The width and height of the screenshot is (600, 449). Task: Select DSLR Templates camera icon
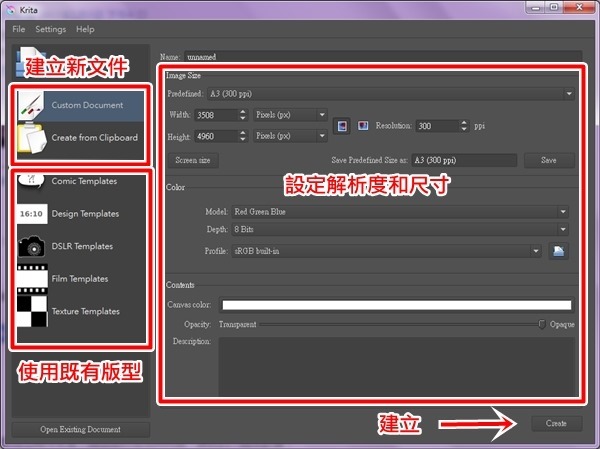point(32,246)
